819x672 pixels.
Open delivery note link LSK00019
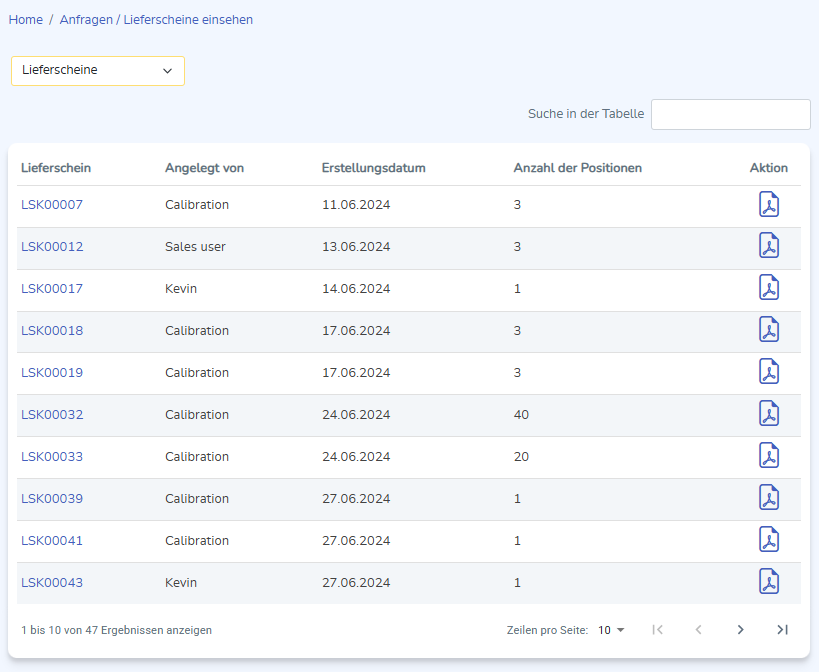52,373
